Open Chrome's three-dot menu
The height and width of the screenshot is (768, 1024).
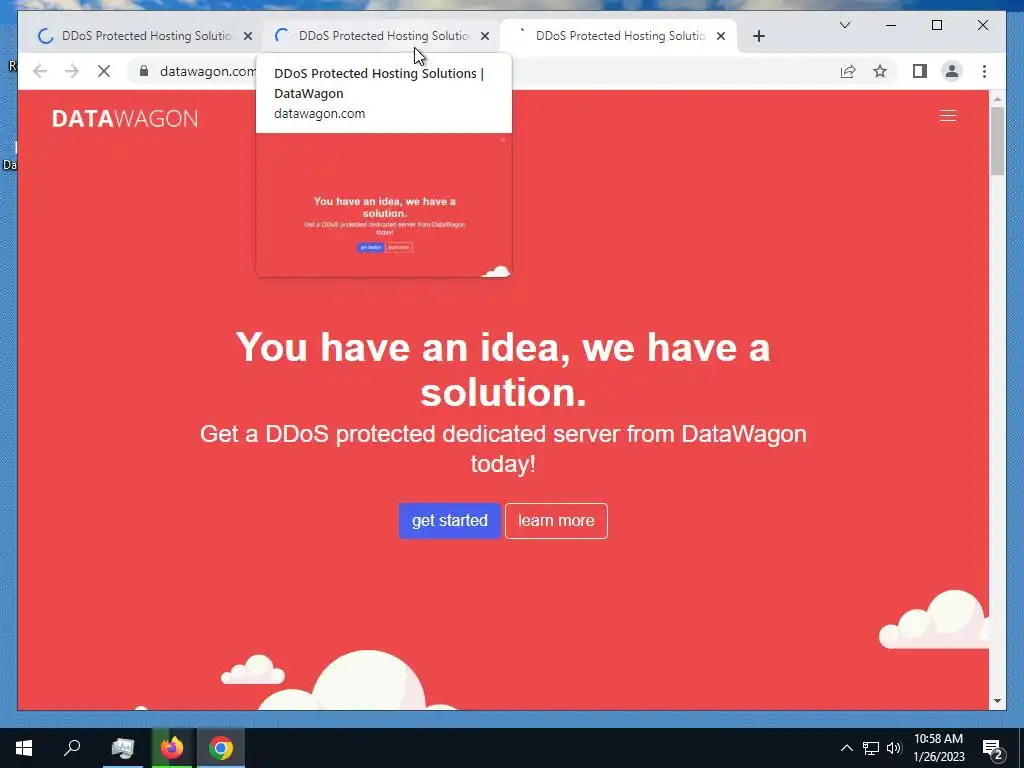coord(984,71)
